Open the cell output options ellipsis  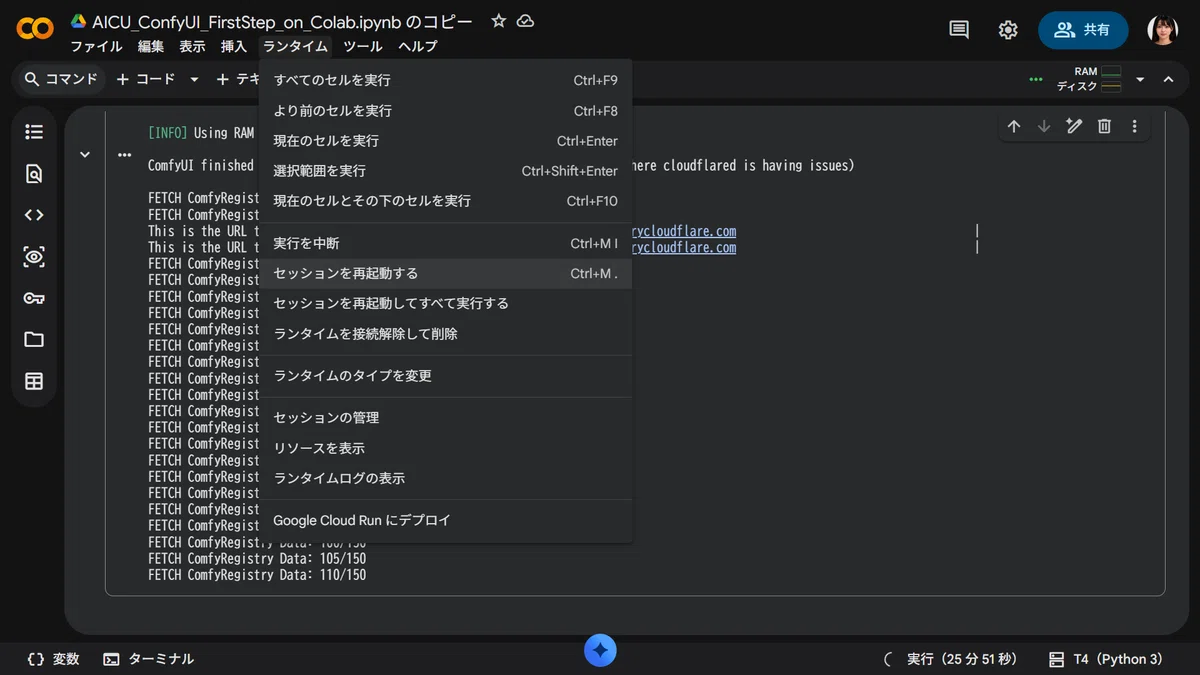coord(124,155)
